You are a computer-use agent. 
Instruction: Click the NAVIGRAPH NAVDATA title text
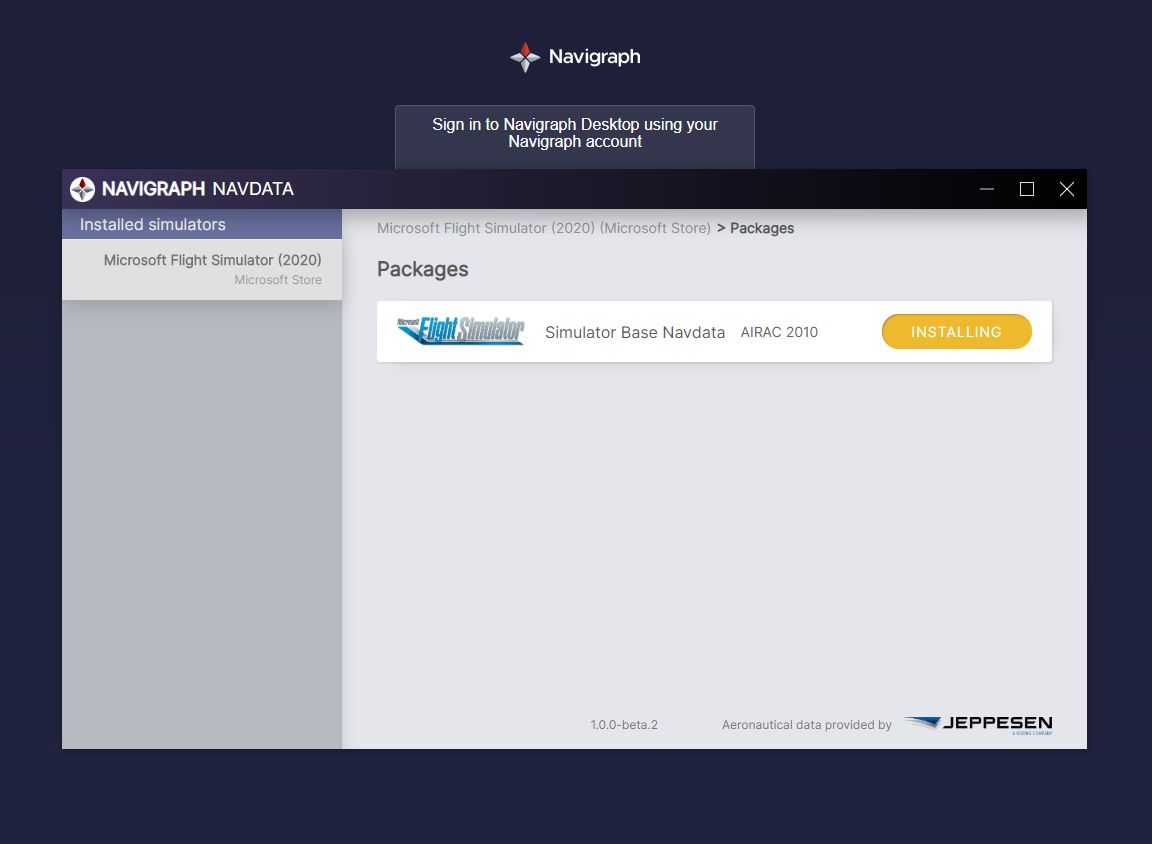[198, 189]
